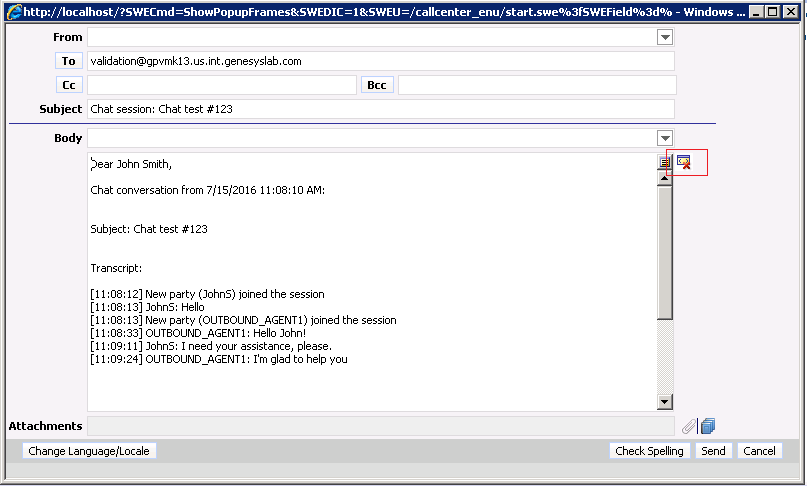The width and height of the screenshot is (807, 486).
Task: Click 'I need your assistance, please.' line
Action: coord(211,346)
